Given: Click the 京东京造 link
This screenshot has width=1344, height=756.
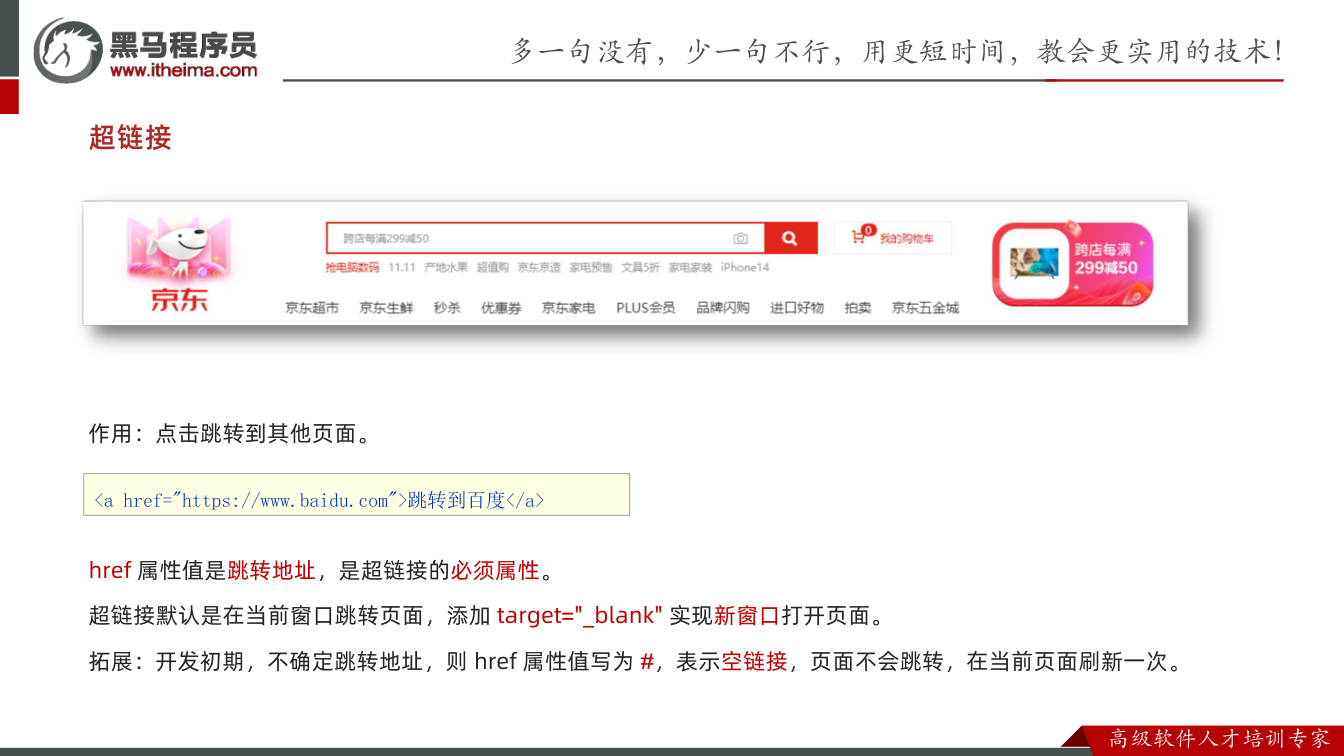Looking at the screenshot, I should [x=539, y=267].
